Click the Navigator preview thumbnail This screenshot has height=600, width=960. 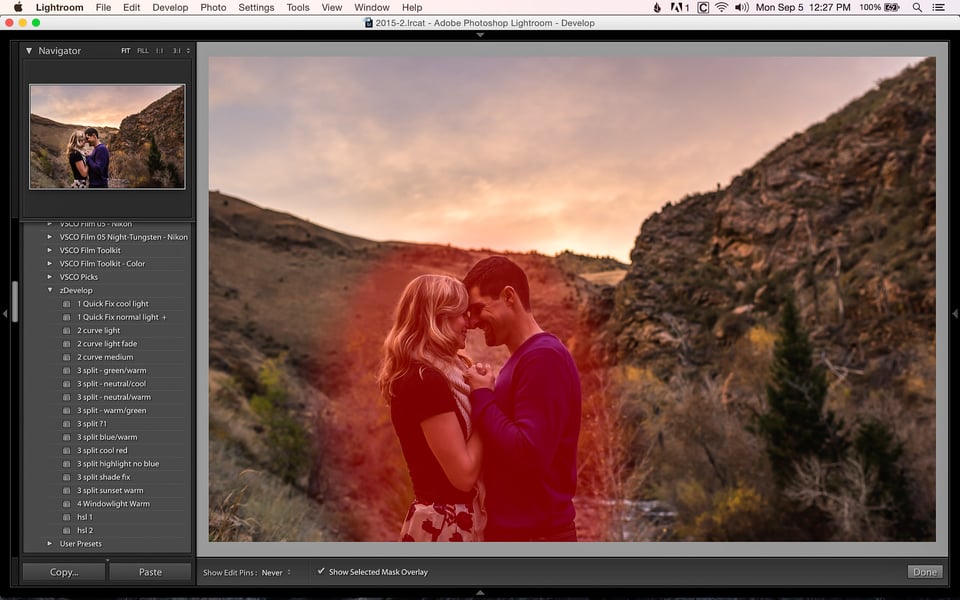(107, 137)
